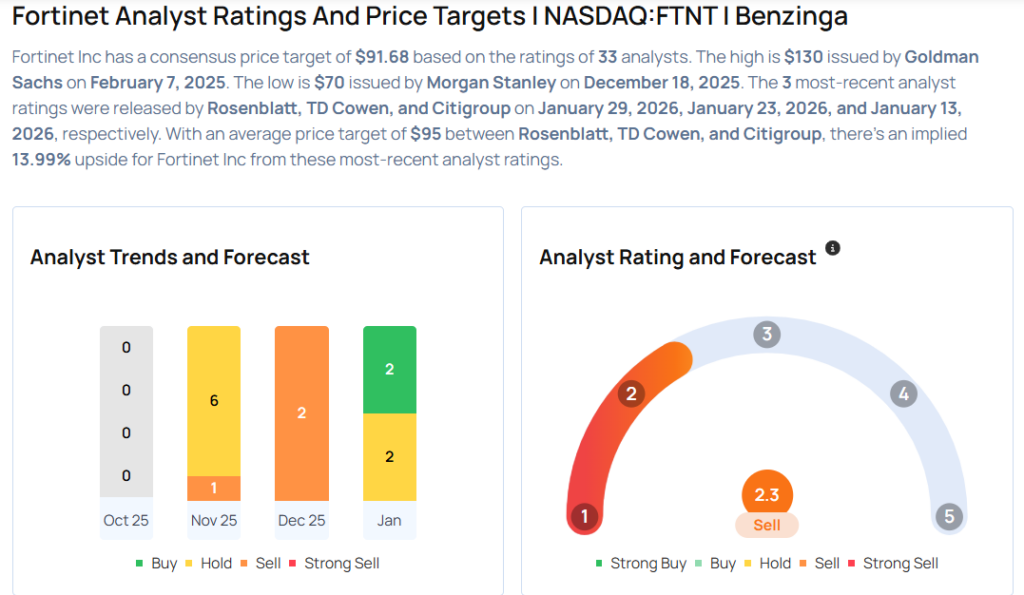The image size is (1024, 595).
Task: Click the info icon beside Analyst Rating heading
Action: (x=833, y=248)
